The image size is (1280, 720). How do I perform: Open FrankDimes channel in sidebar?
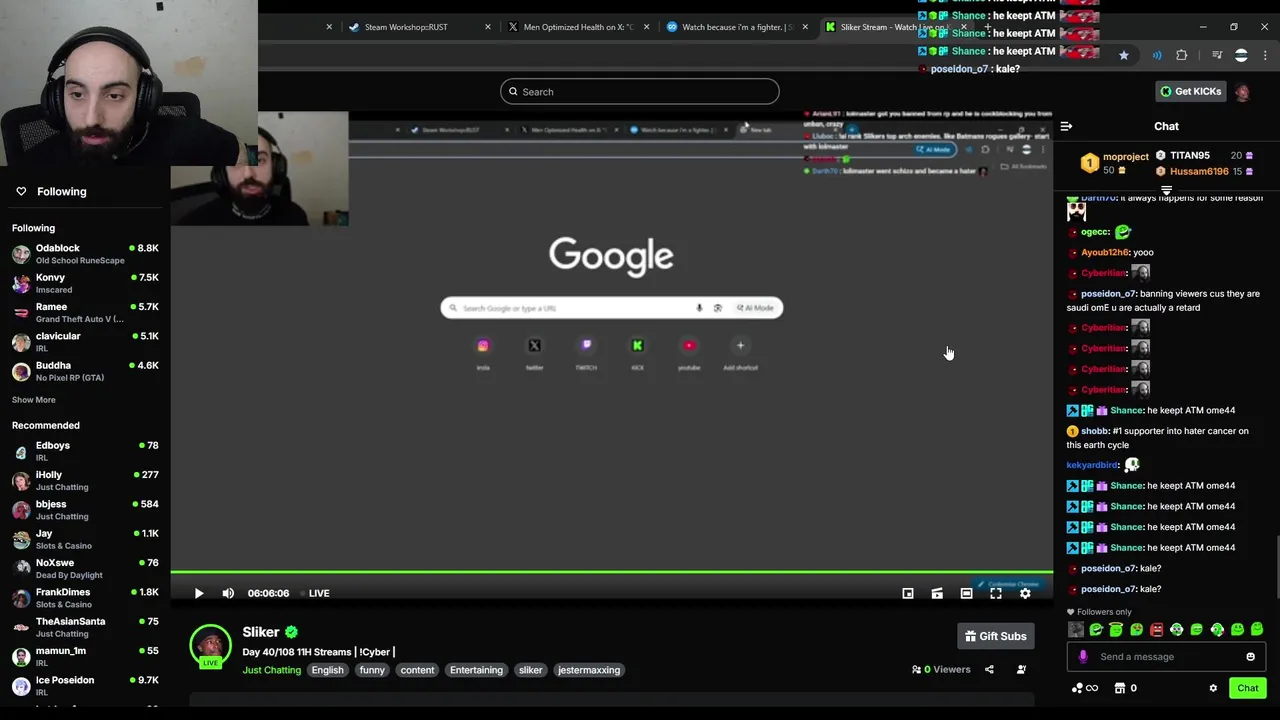click(85, 598)
